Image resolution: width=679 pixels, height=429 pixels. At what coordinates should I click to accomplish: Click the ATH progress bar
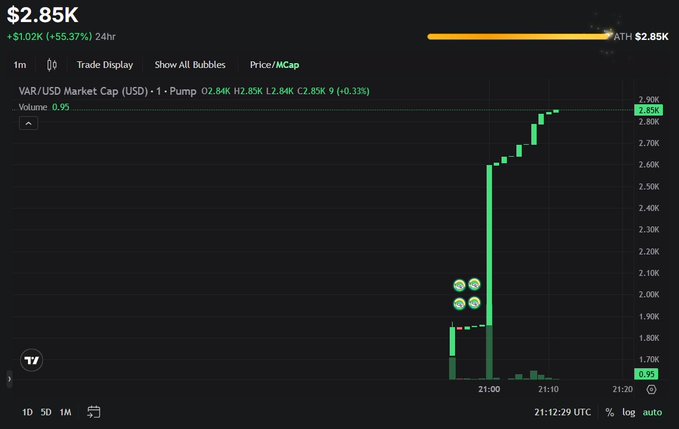coord(519,37)
